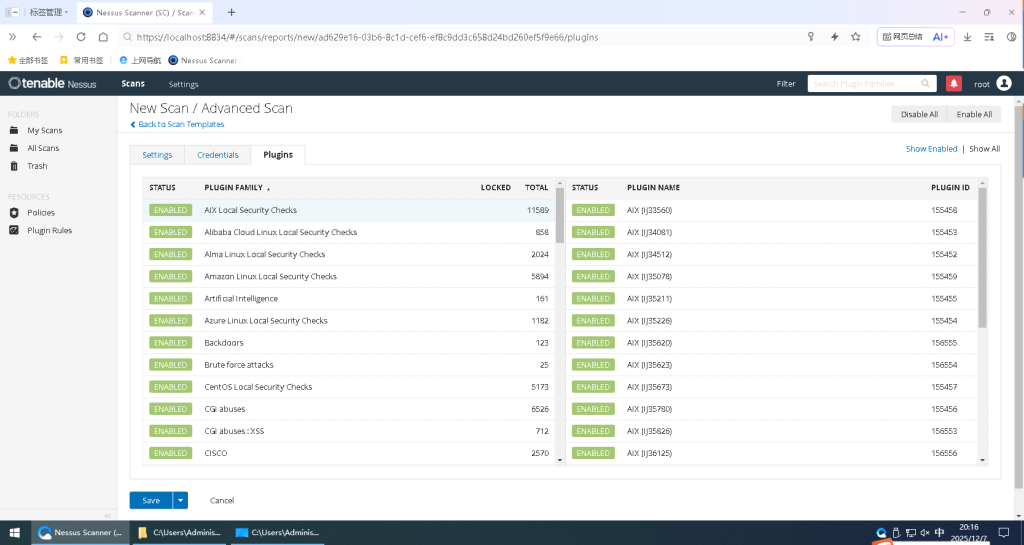Follow the Back to Scan Templates link
1024x545 pixels.
pos(180,125)
